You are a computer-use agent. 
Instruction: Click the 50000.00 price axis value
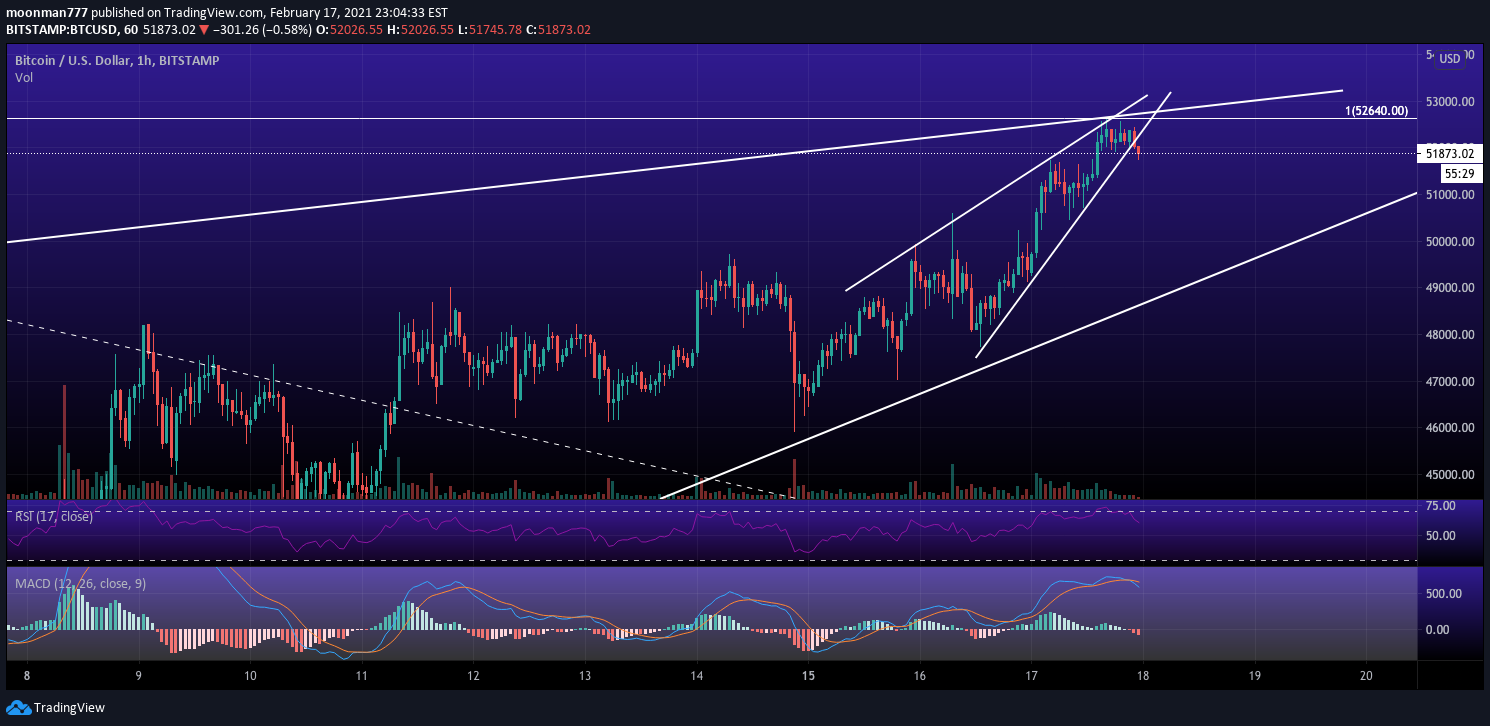pyautogui.click(x=1452, y=241)
